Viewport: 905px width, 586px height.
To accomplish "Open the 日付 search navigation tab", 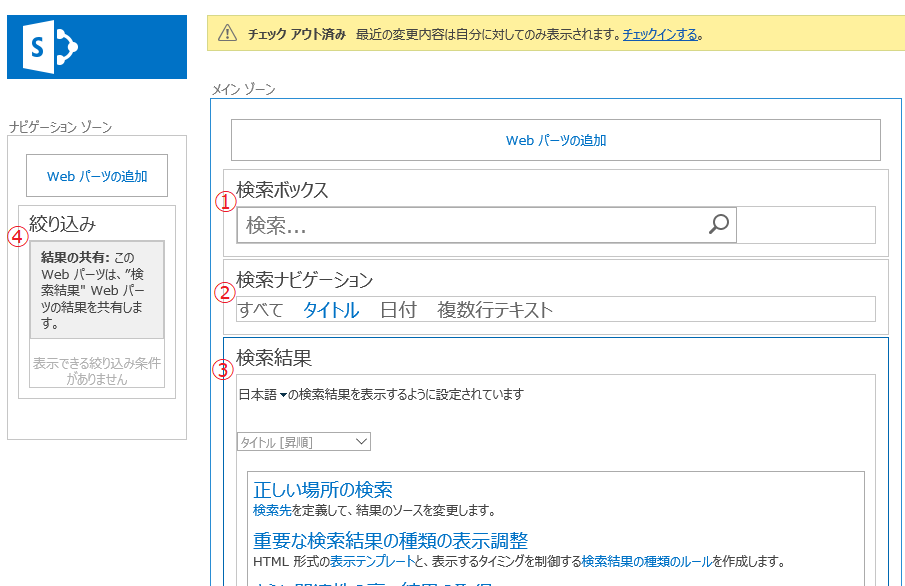I will [x=398, y=310].
